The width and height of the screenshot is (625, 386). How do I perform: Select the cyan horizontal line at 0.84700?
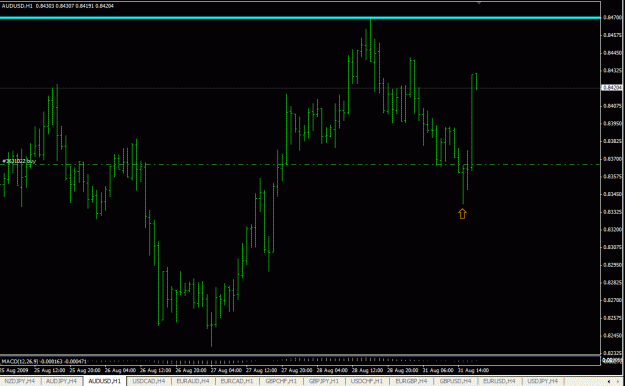click(x=300, y=18)
